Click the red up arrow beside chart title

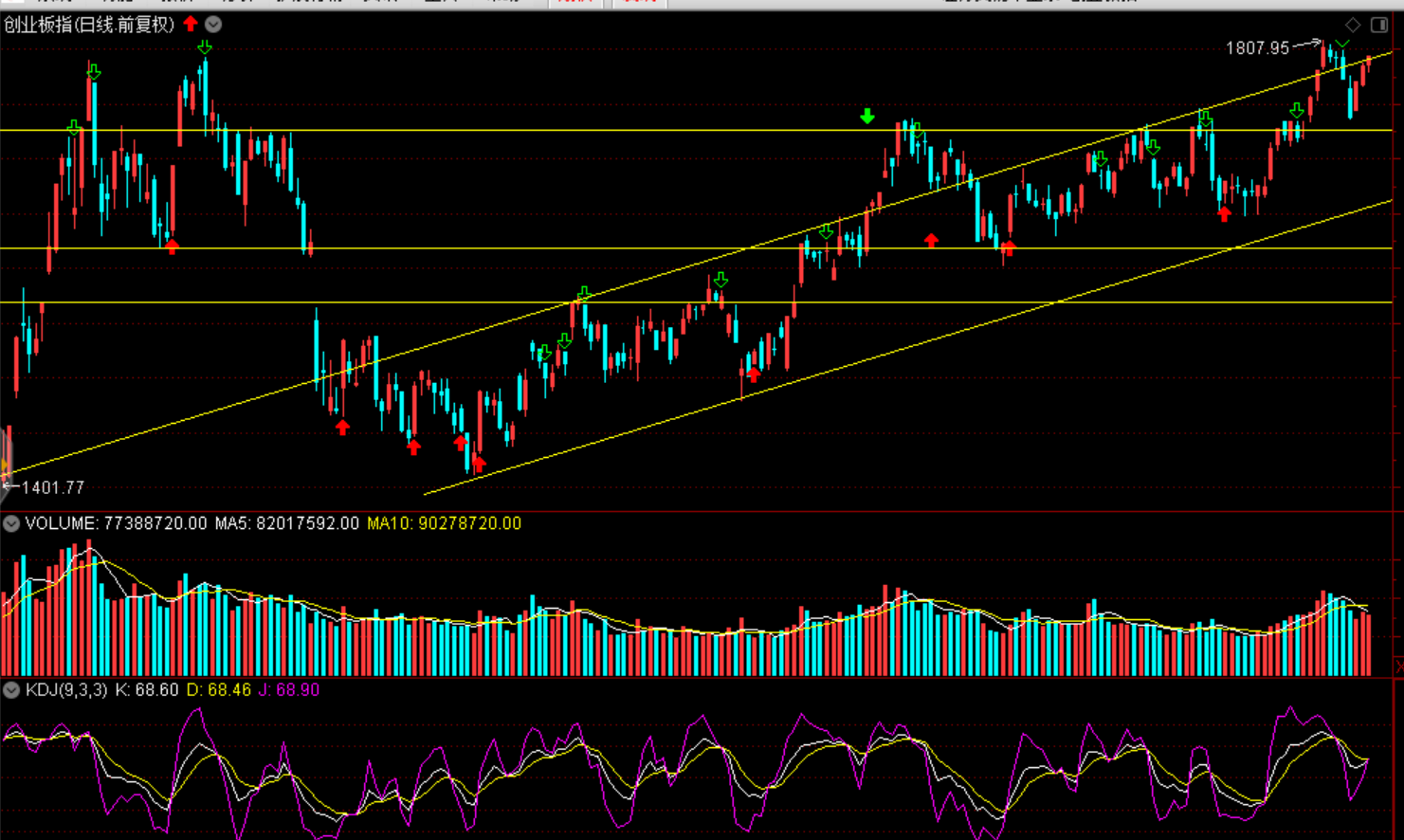[191, 24]
